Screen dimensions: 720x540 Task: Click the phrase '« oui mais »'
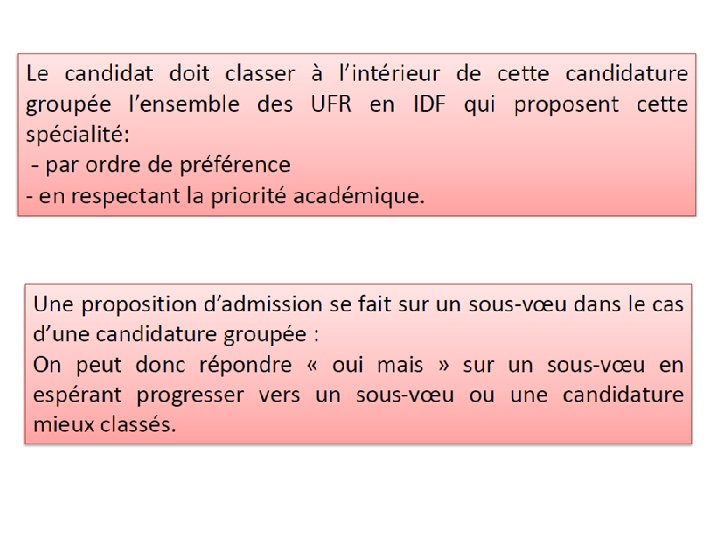click(378, 365)
